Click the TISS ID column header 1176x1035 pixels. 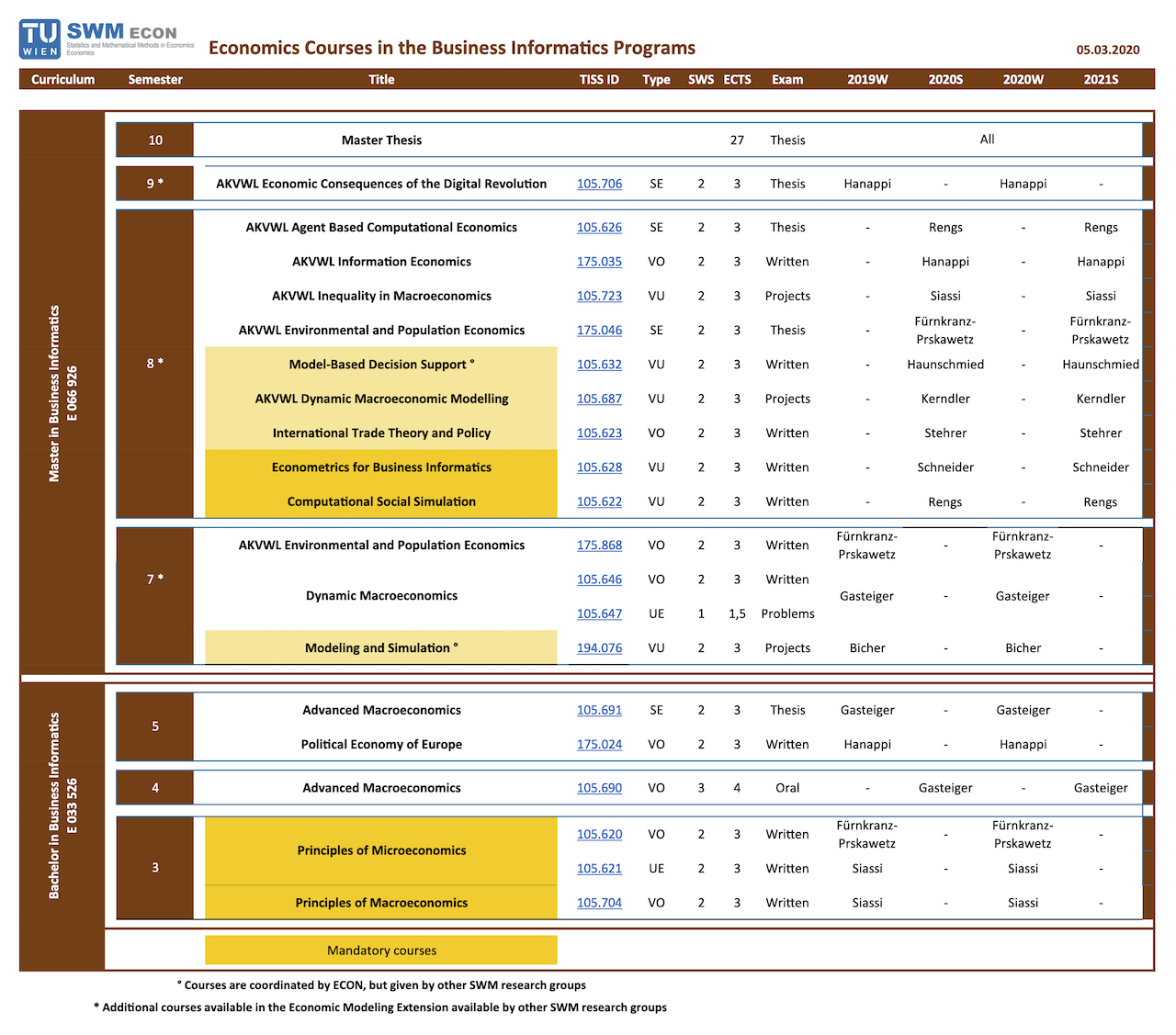pyautogui.click(x=599, y=80)
